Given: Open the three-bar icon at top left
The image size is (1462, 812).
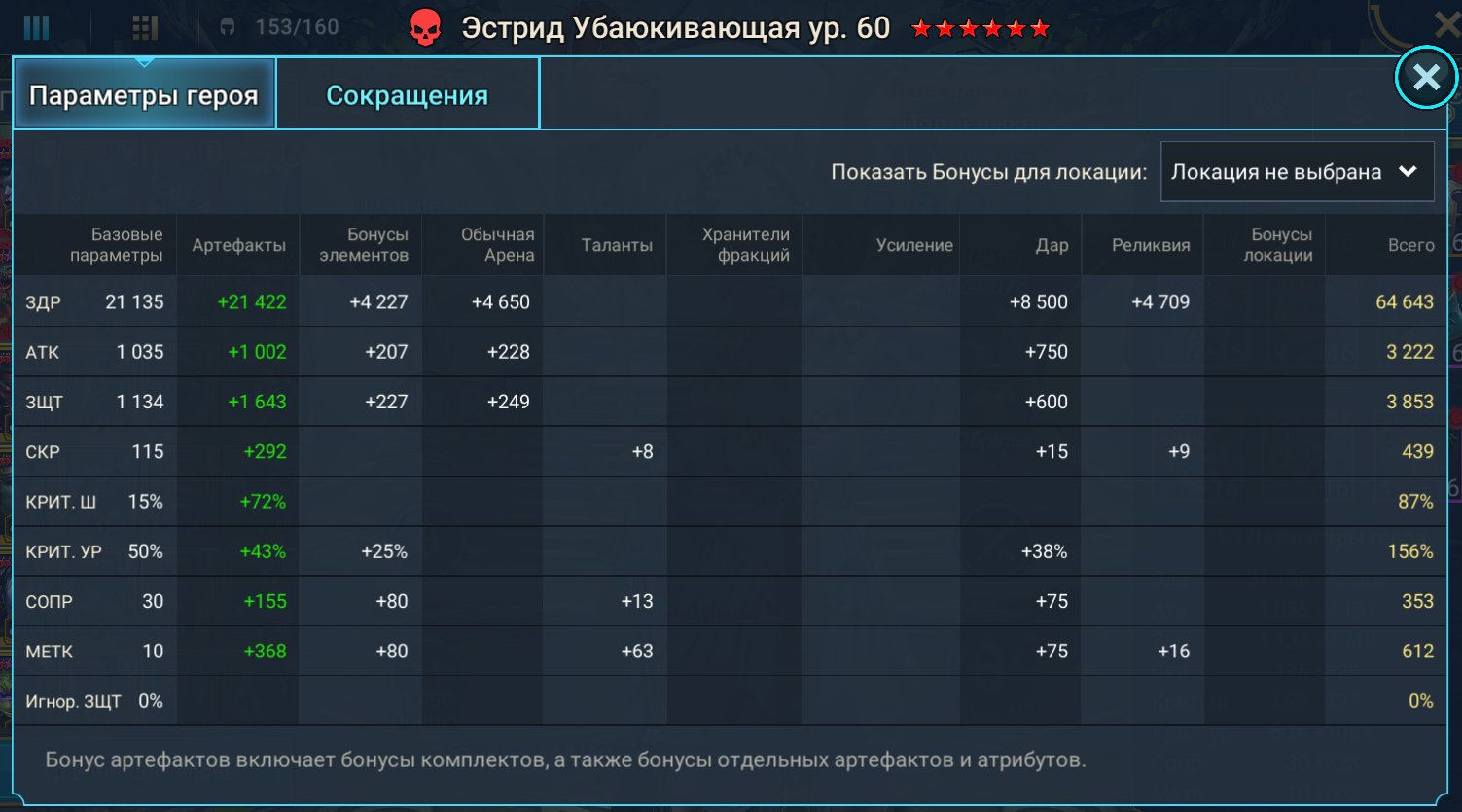Looking at the screenshot, I should (36, 27).
